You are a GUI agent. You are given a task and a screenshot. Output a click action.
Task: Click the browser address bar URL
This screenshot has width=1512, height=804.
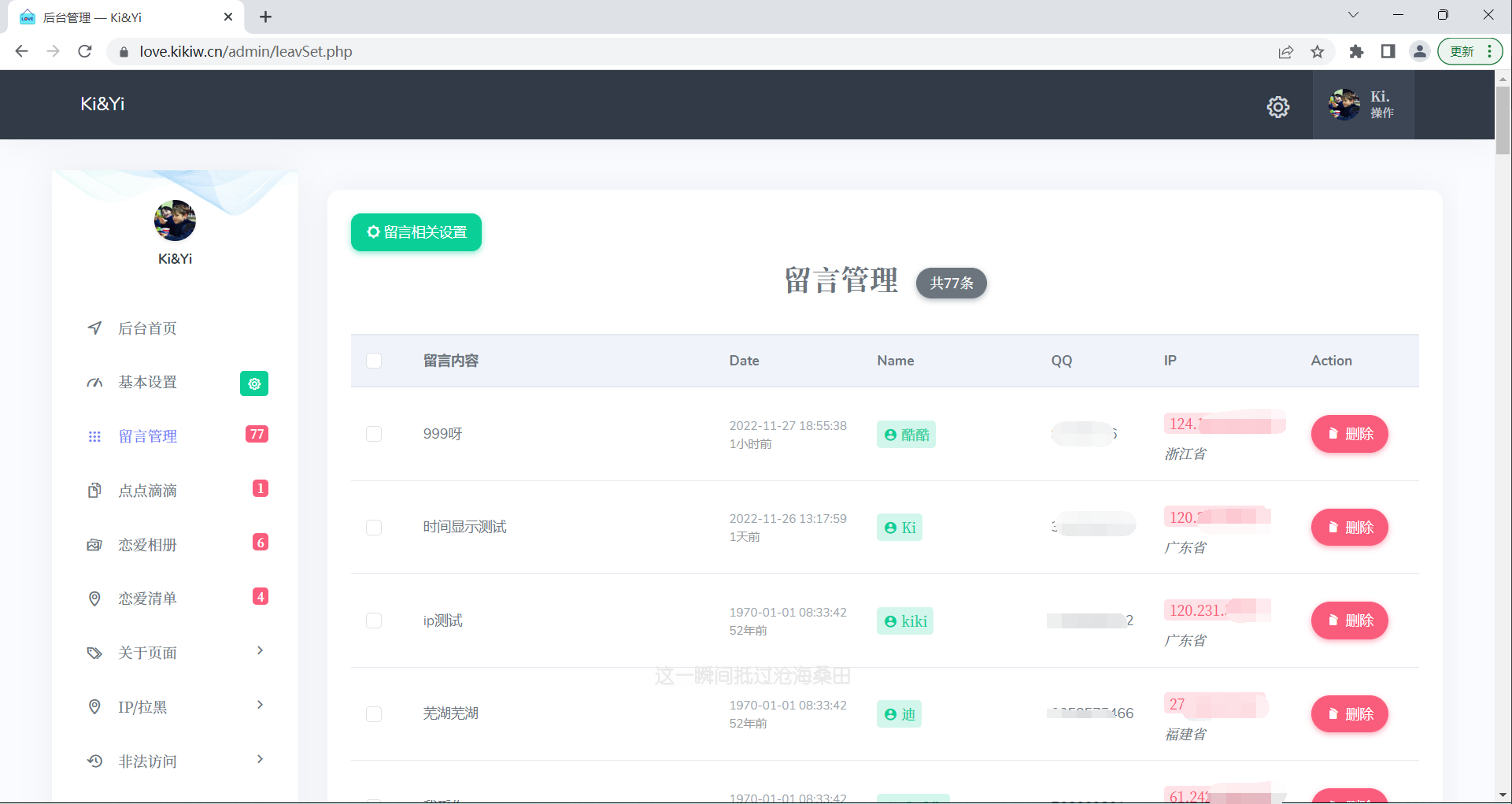(246, 52)
